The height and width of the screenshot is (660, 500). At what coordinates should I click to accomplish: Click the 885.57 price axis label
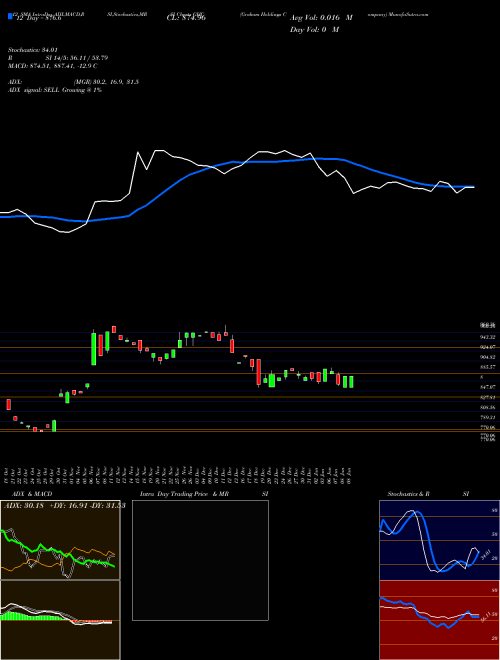pyautogui.click(x=487, y=367)
